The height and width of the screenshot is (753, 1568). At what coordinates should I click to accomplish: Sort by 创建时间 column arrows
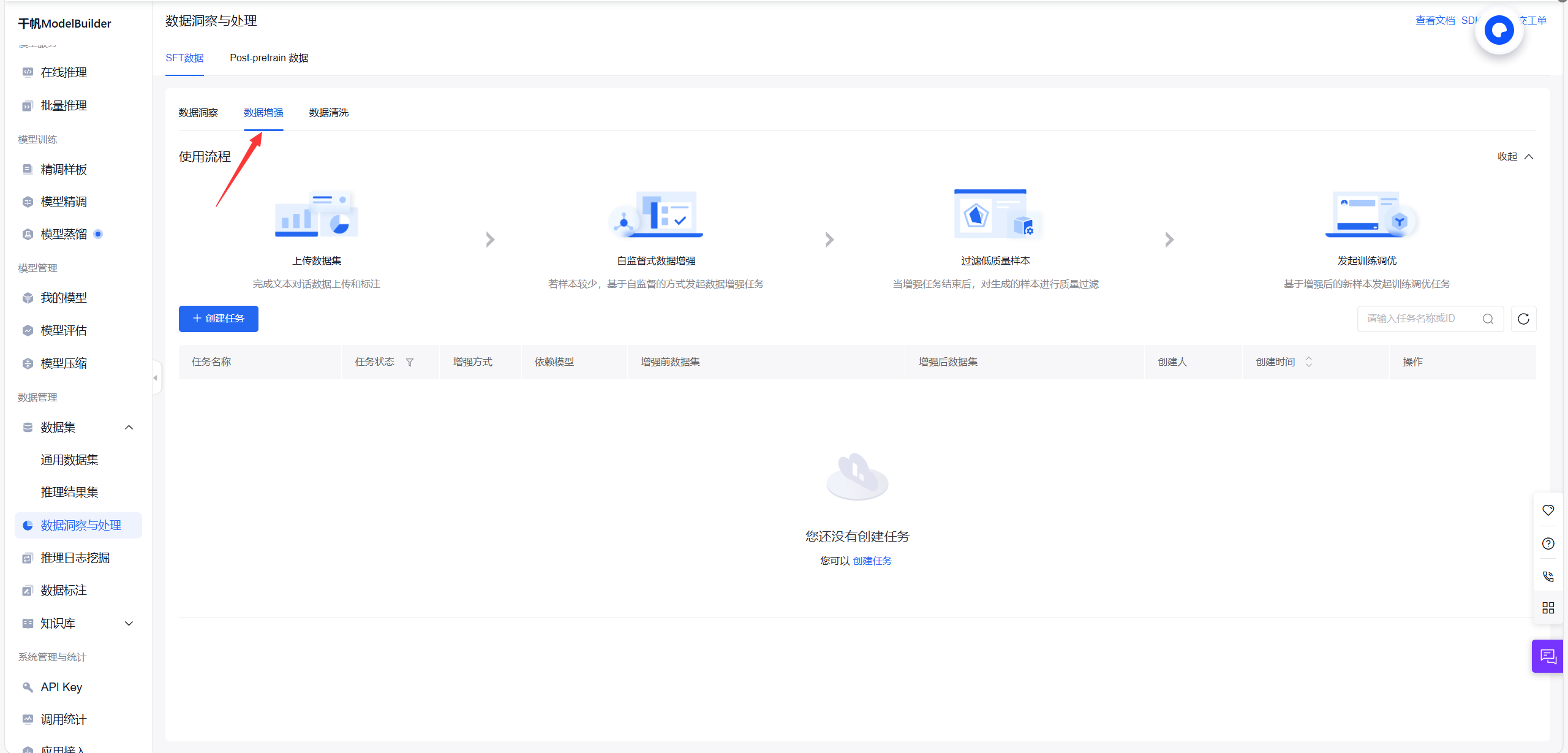[x=1309, y=362]
